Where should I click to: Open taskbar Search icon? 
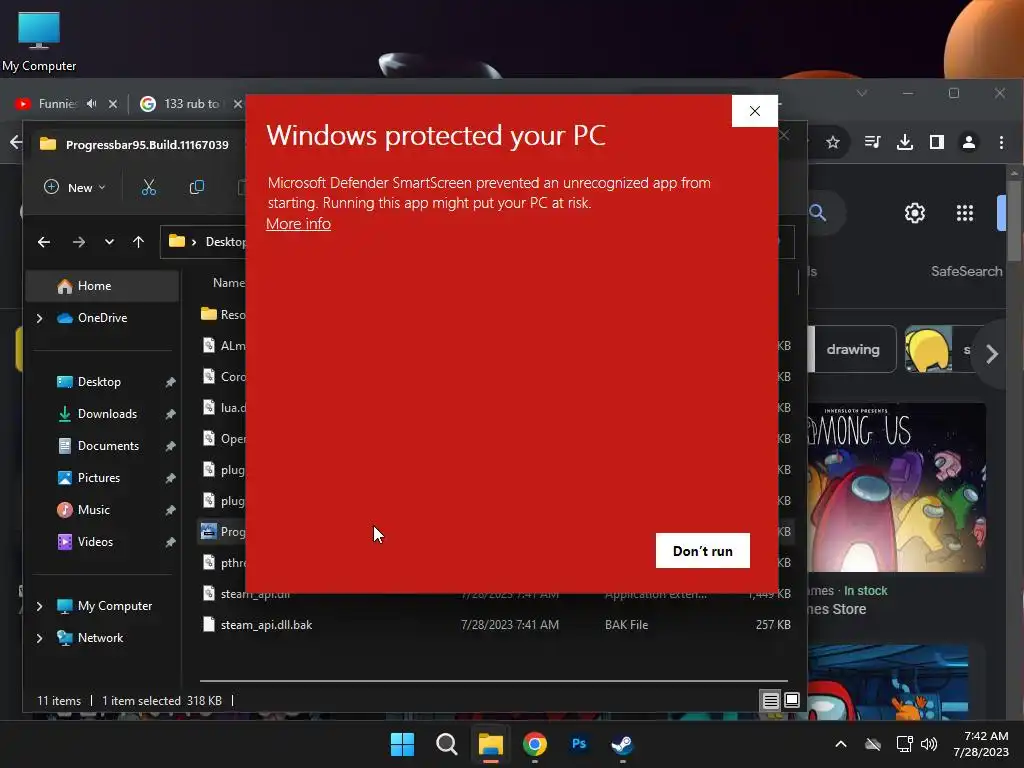(x=447, y=744)
